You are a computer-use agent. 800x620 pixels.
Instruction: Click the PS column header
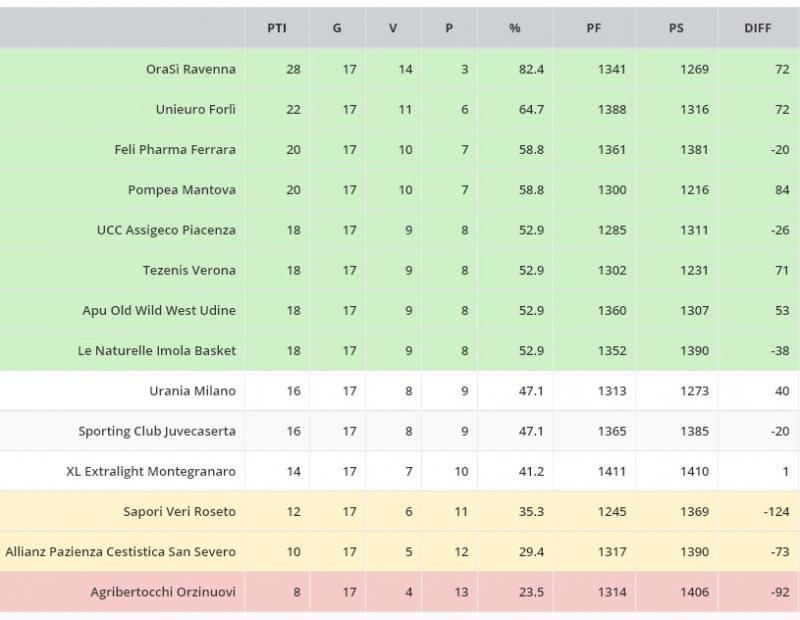click(x=676, y=28)
